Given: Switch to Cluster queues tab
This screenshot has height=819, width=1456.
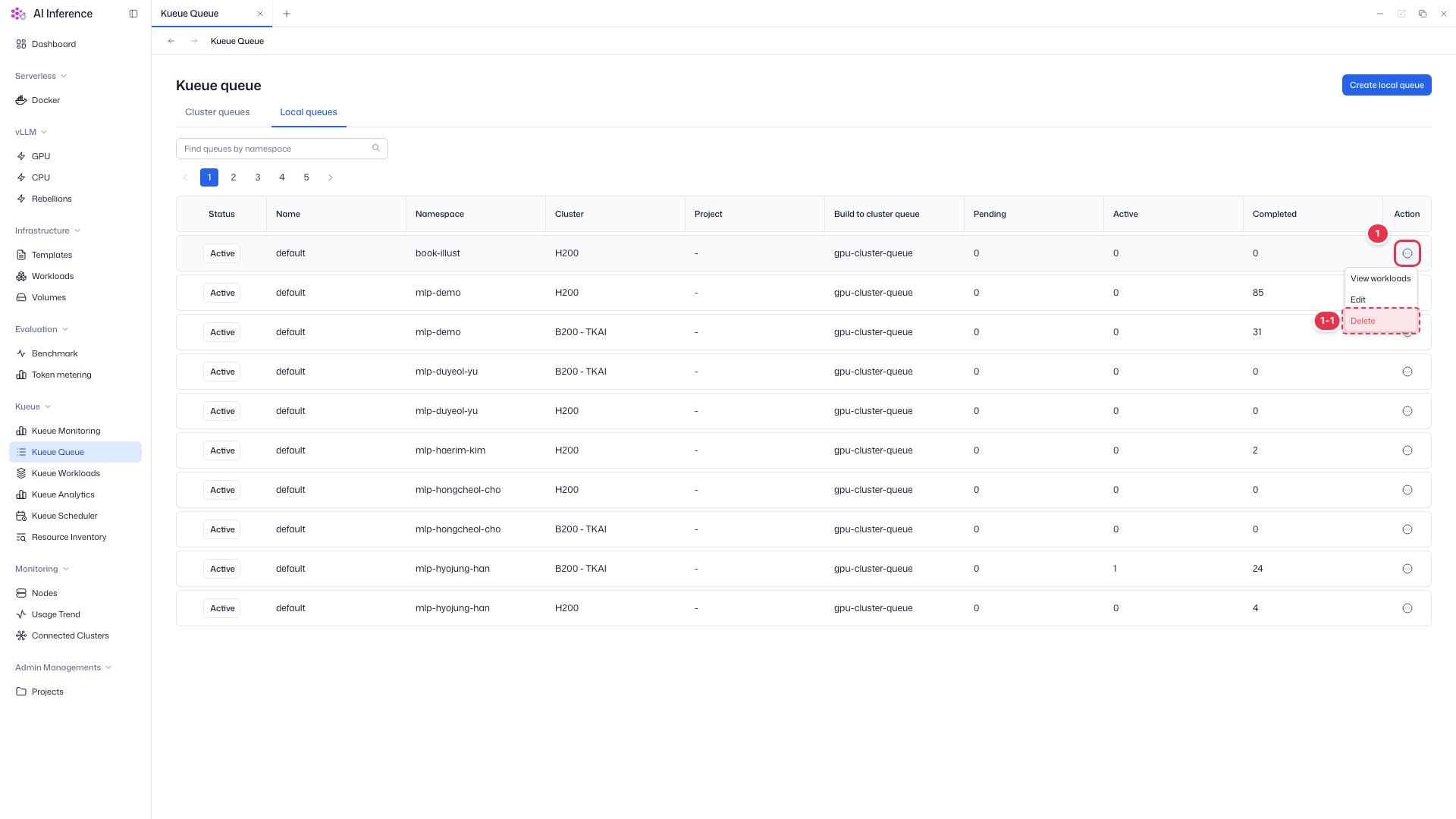Looking at the screenshot, I should [x=217, y=112].
